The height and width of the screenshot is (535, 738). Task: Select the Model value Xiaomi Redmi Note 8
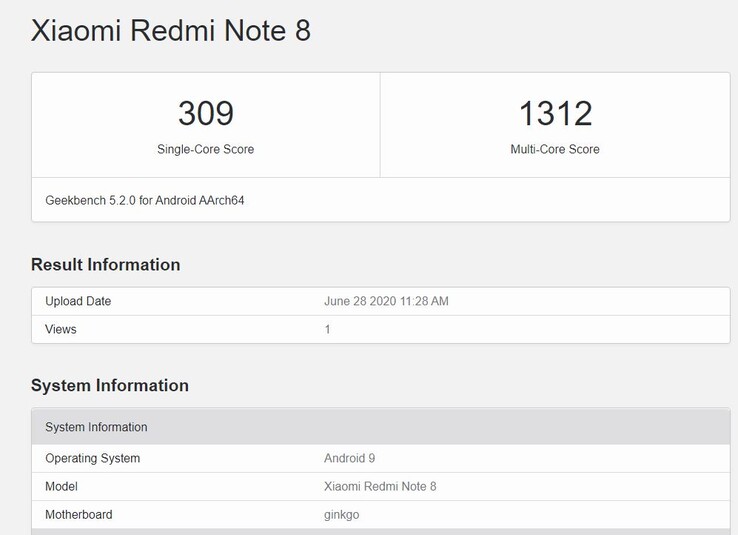click(x=380, y=487)
